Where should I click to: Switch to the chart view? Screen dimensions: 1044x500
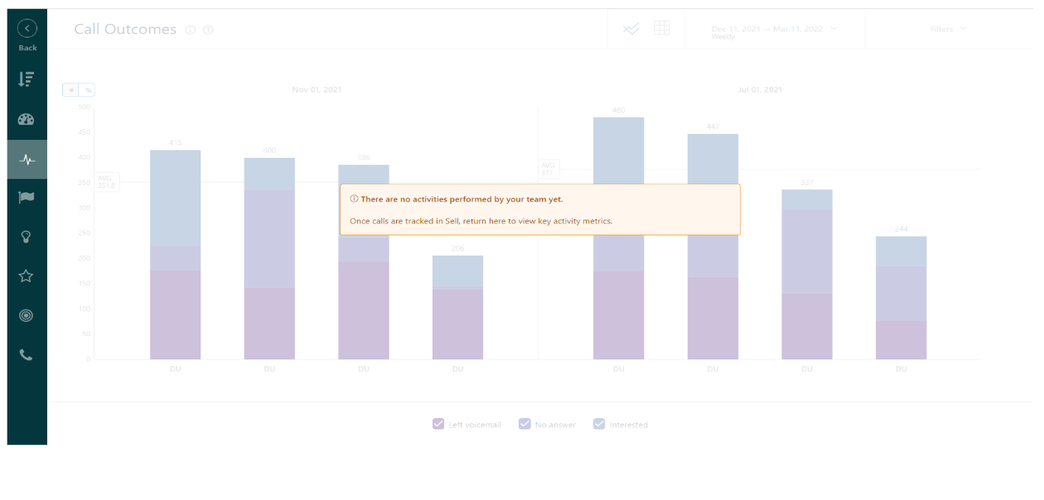631,29
